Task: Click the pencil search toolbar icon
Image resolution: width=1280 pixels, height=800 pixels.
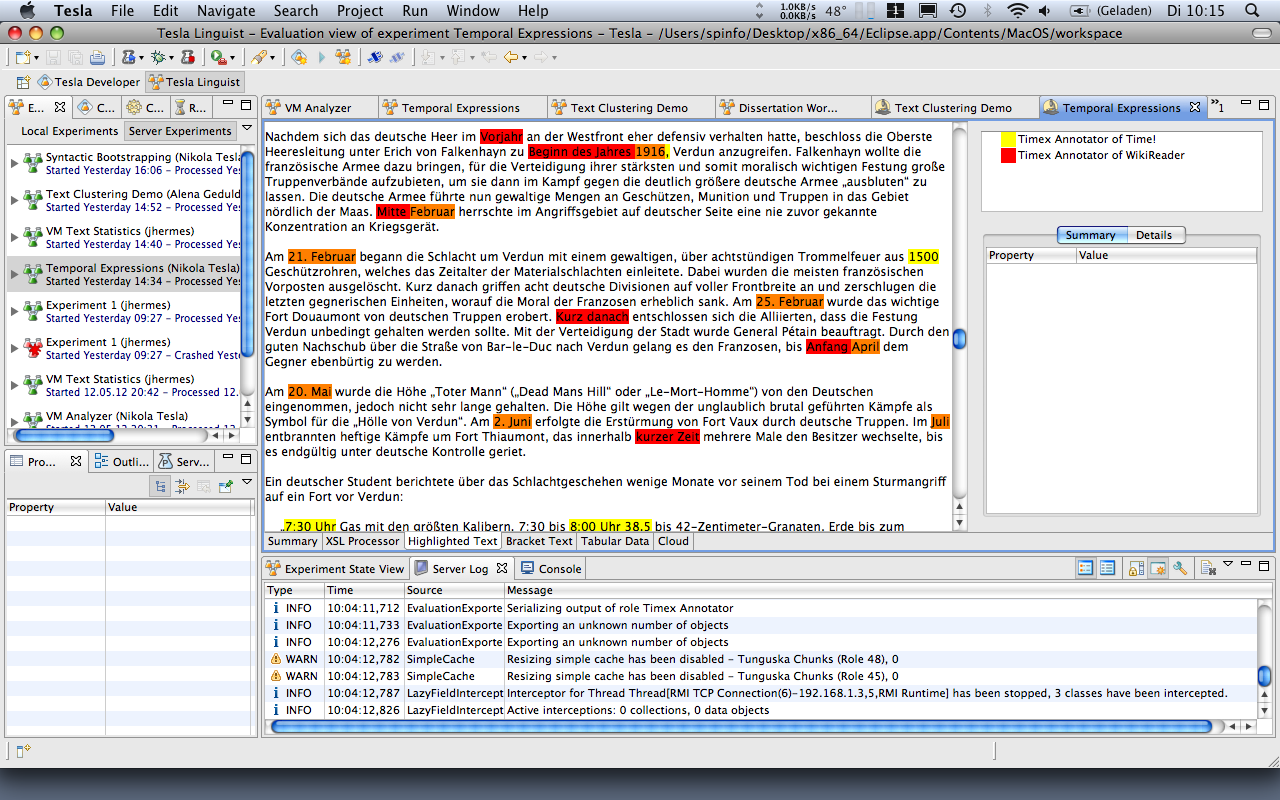Action: tap(258, 57)
